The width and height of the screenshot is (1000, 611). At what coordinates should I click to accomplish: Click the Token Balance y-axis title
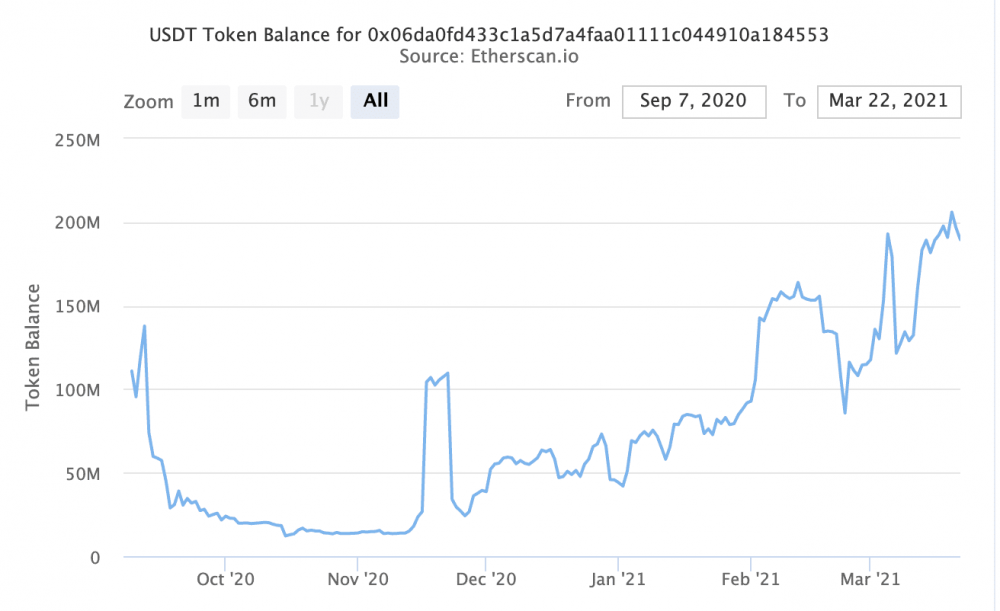tap(33, 347)
